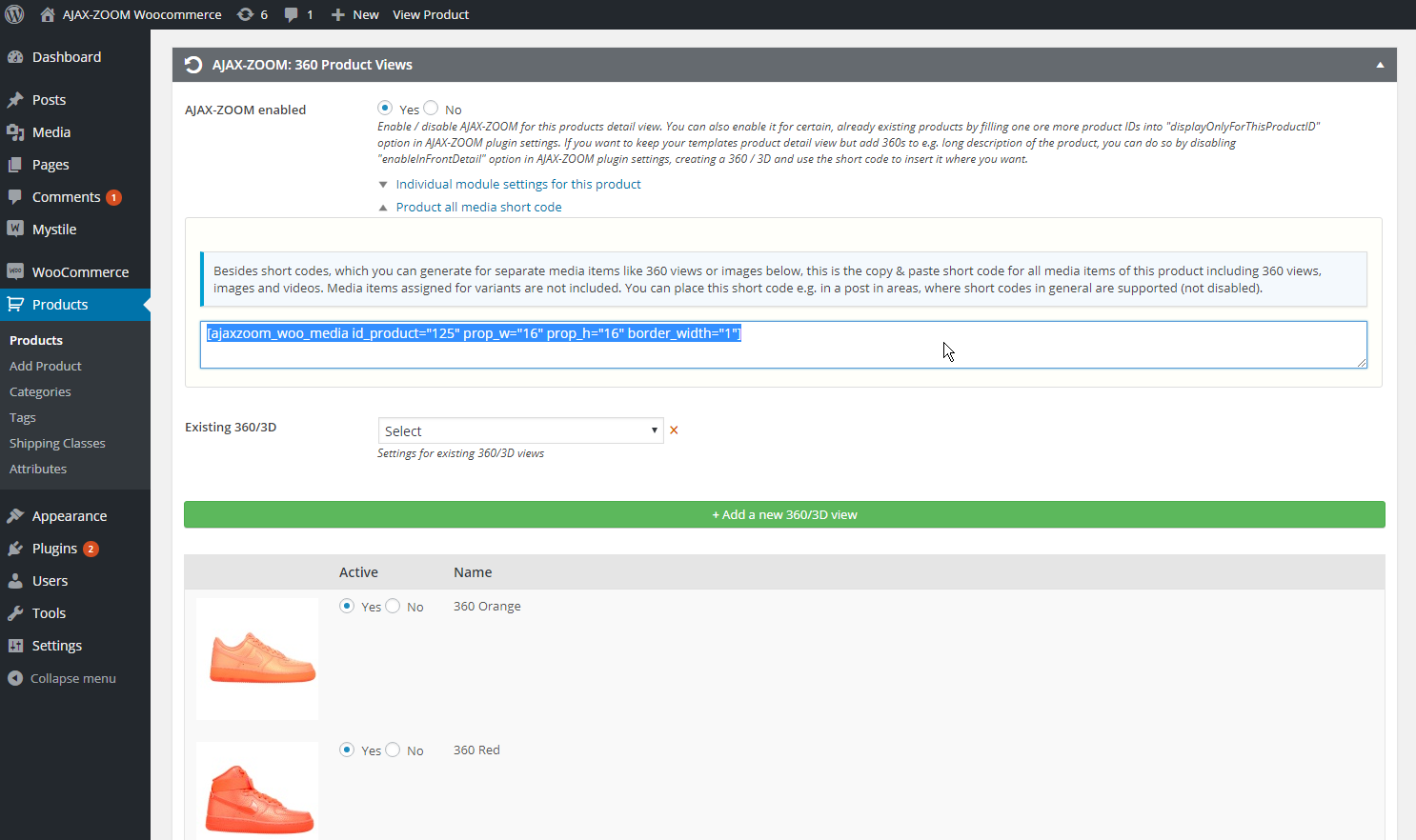Click the Pages icon in sidebar
Viewport: 1416px width, 840px height.
click(15, 165)
